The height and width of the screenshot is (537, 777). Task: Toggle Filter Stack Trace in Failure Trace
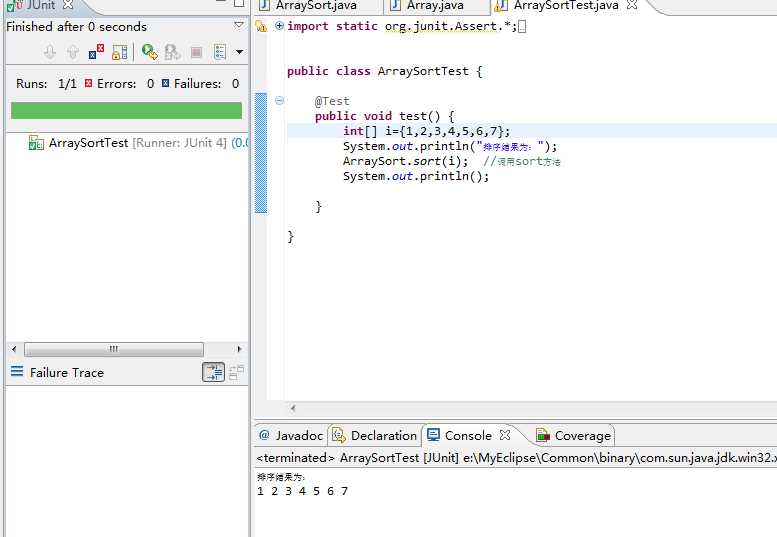214,372
